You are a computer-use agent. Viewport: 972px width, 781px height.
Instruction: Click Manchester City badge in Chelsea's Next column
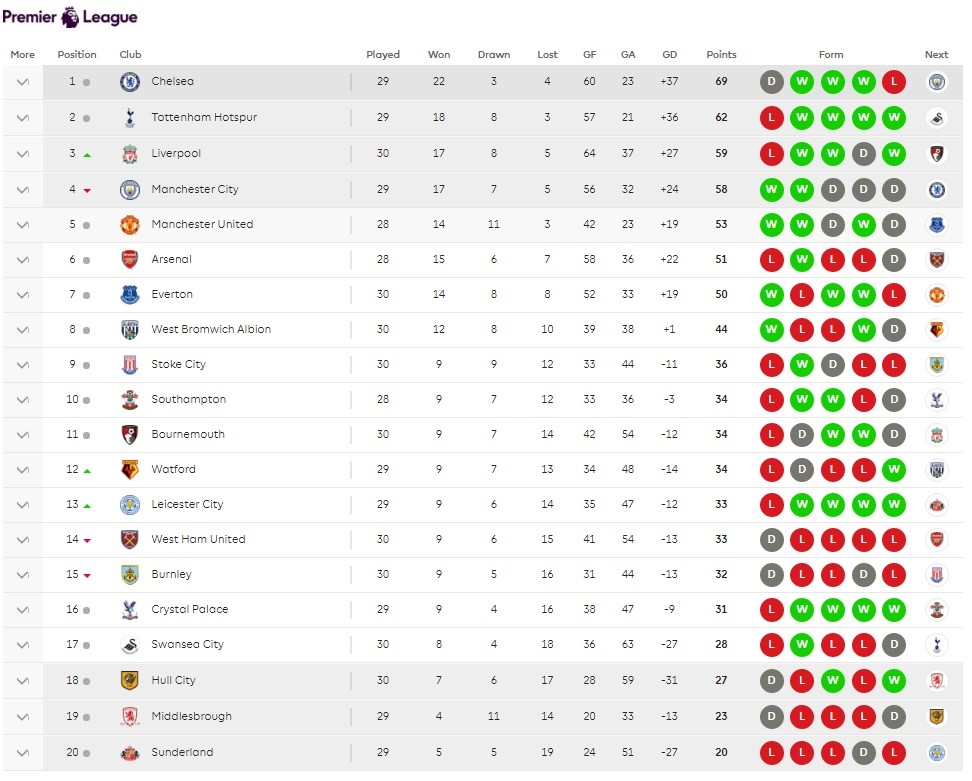pos(937,82)
